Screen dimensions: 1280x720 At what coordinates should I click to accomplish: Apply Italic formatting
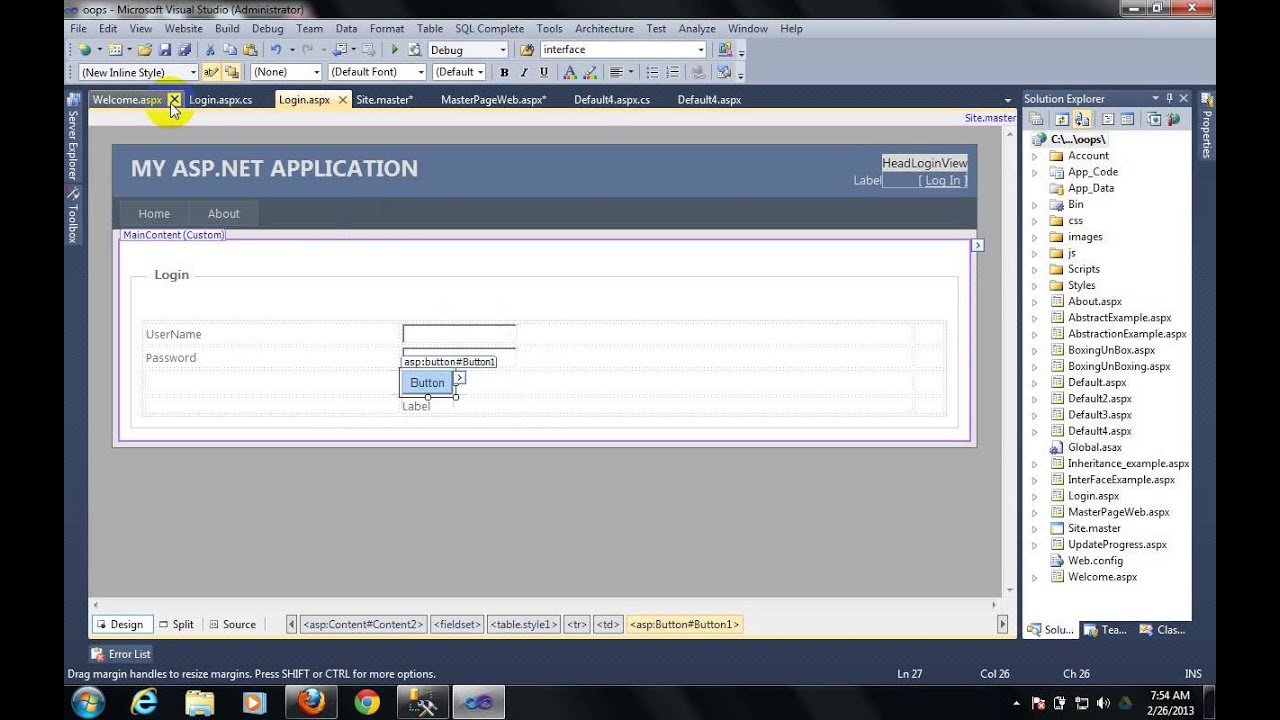pos(523,72)
